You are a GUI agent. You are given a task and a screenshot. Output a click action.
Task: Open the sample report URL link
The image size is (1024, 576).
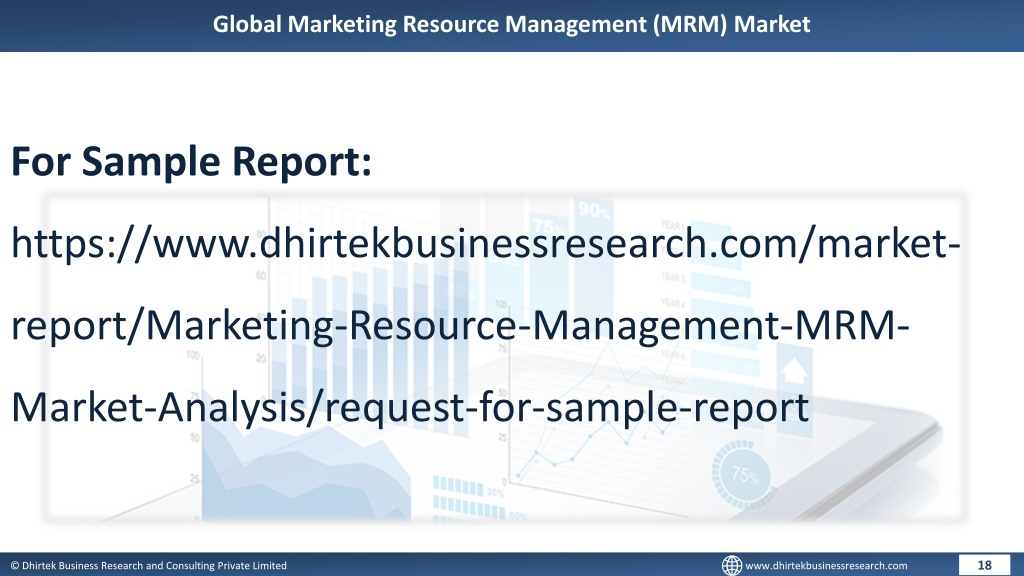486,325
